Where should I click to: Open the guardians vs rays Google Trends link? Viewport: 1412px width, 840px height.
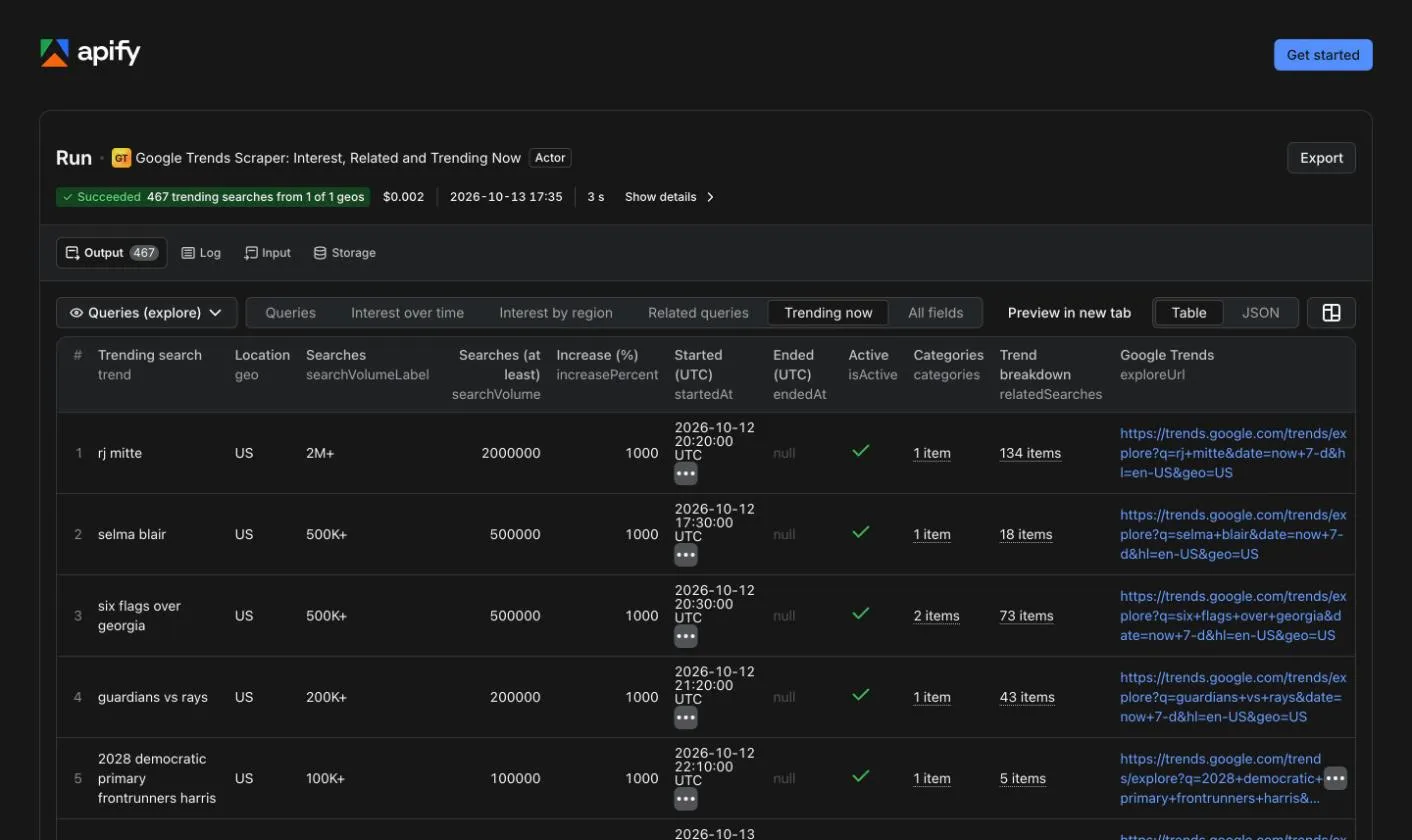point(1233,697)
